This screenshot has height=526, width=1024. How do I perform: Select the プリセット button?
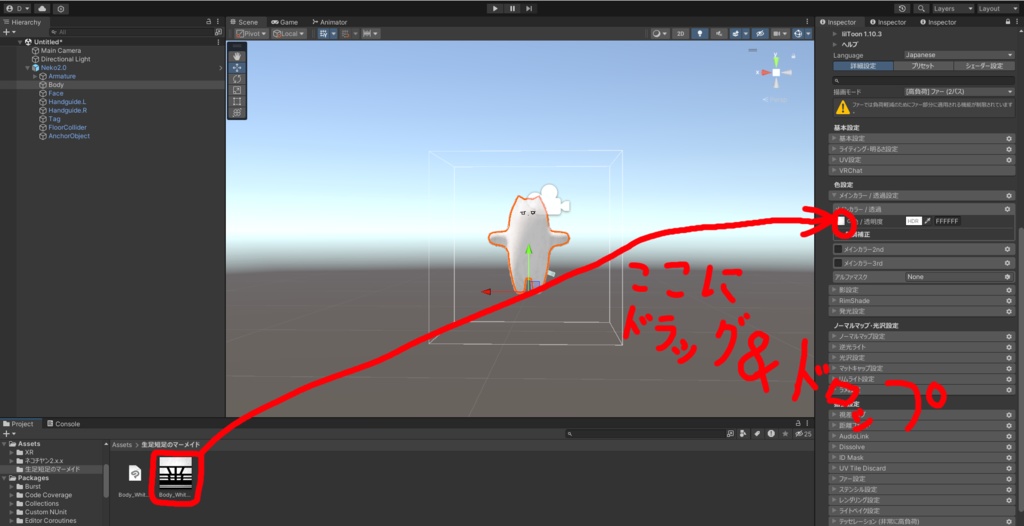click(922, 66)
